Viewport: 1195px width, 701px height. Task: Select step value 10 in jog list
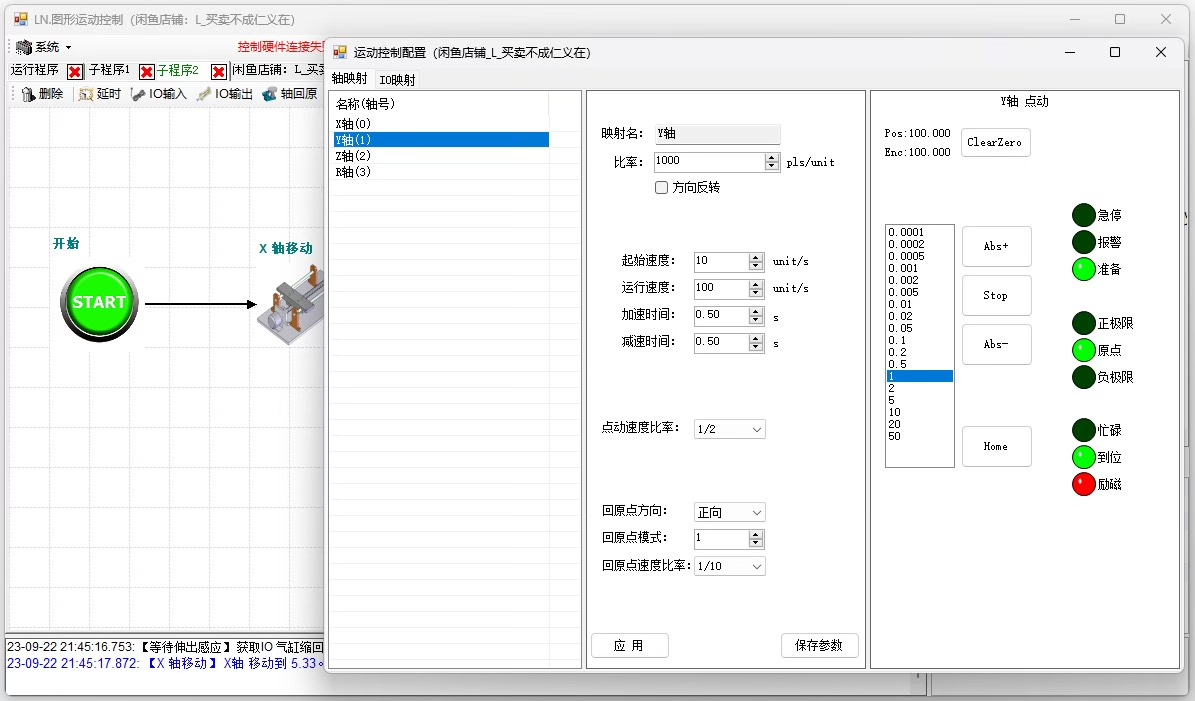(919, 412)
